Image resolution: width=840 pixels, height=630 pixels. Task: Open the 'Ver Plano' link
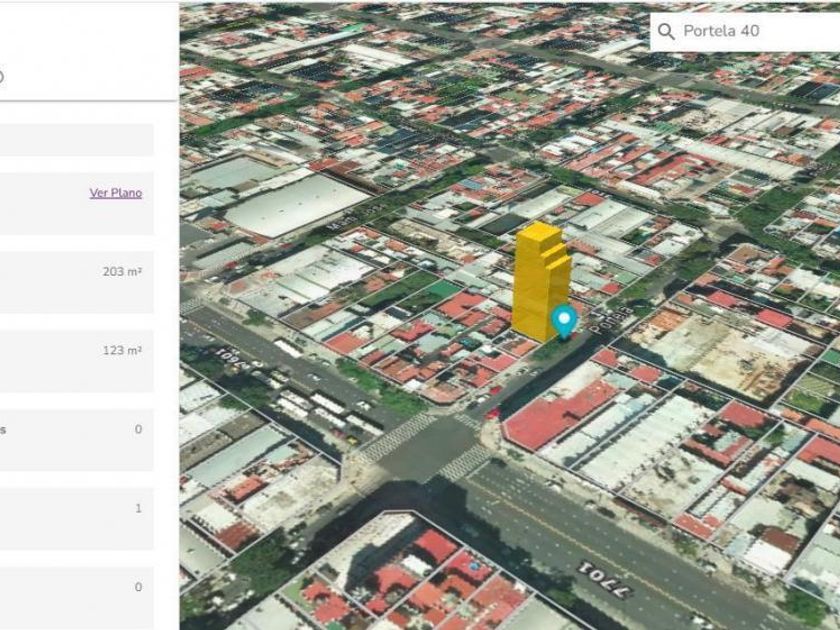tap(116, 193)
